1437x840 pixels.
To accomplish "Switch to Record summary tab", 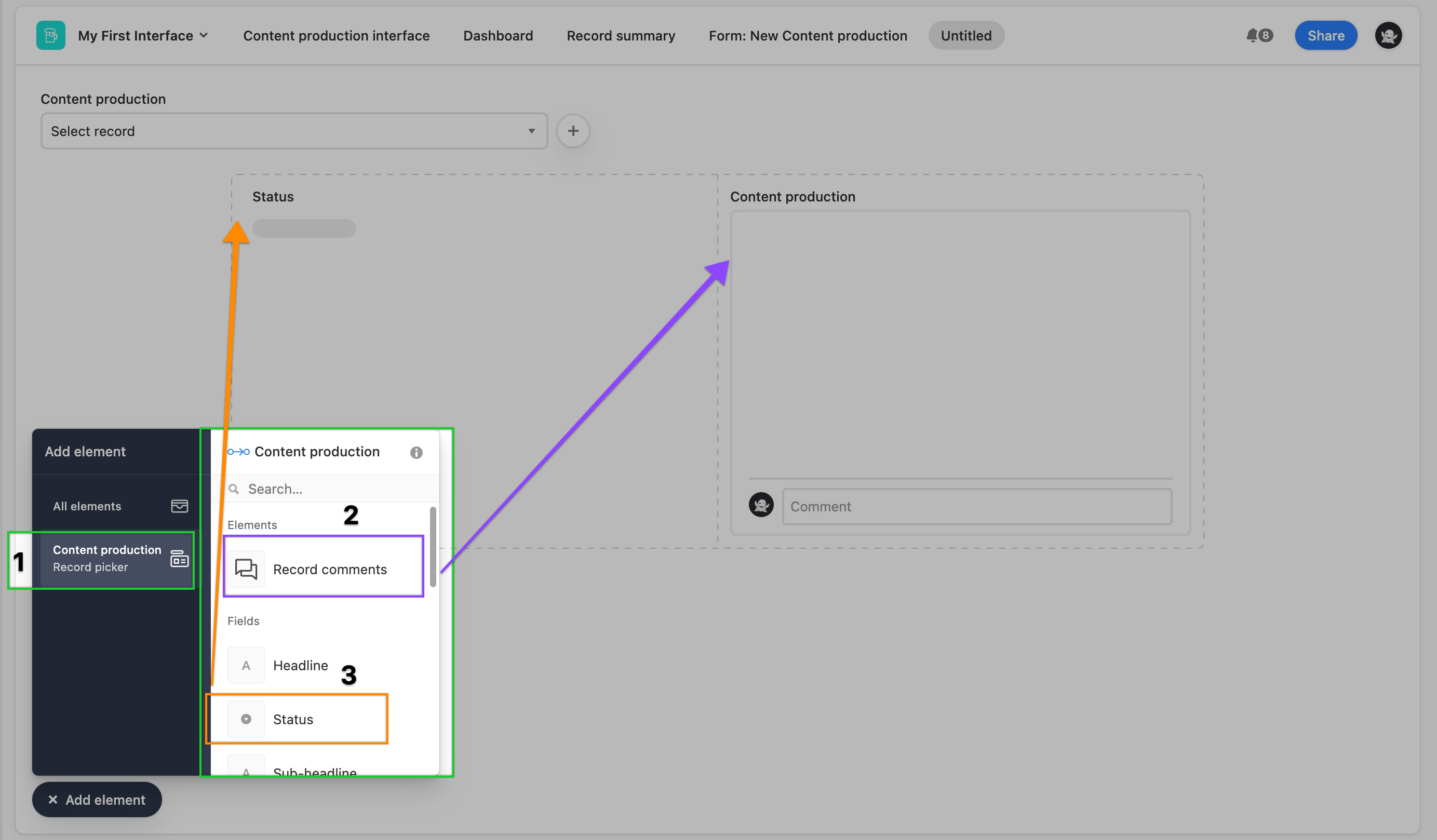I will click(x=620, y=34).
